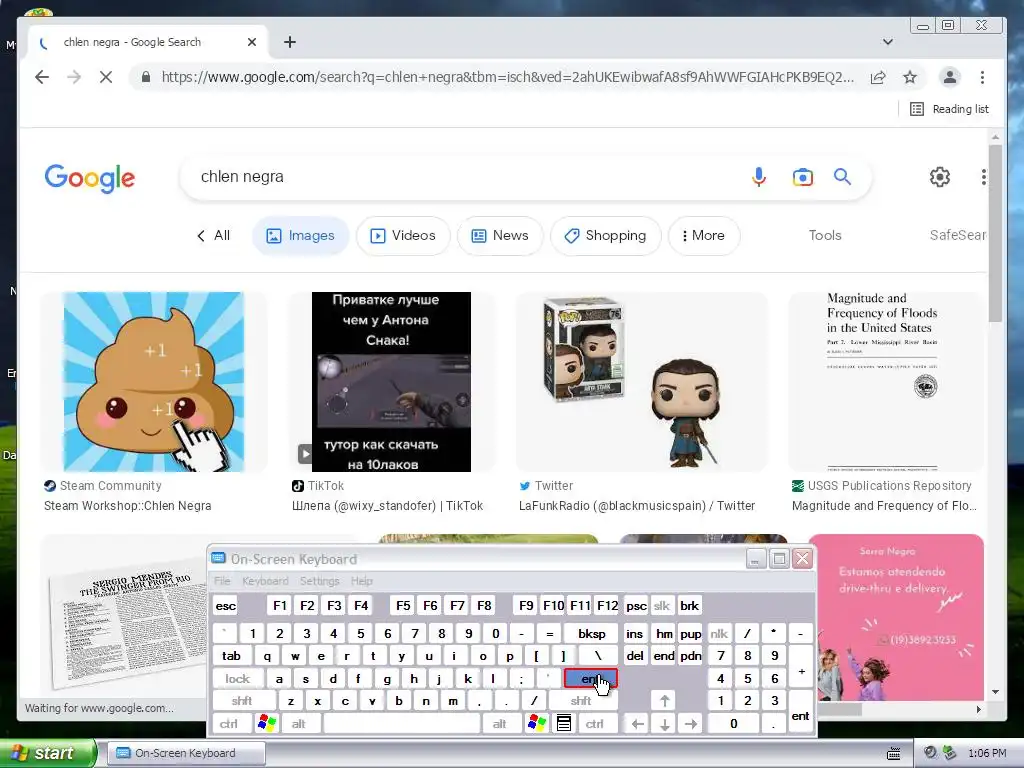Viewport: 1024px width, 768px height.
Task: Open the Windows start menu
Action: pyautogui.click(x=47, y=753)
